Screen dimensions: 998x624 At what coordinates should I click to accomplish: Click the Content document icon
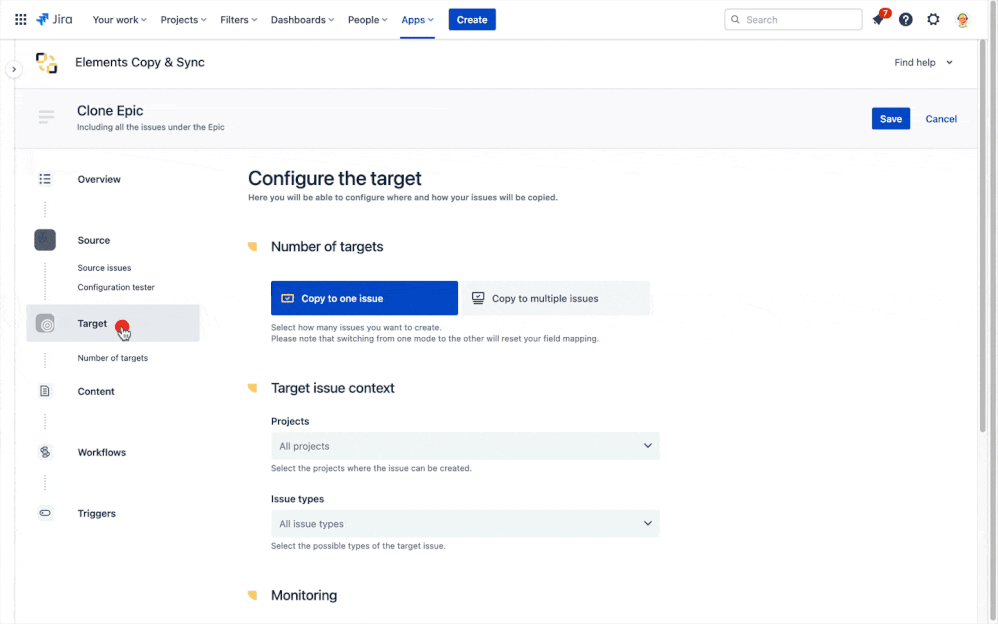45,391
